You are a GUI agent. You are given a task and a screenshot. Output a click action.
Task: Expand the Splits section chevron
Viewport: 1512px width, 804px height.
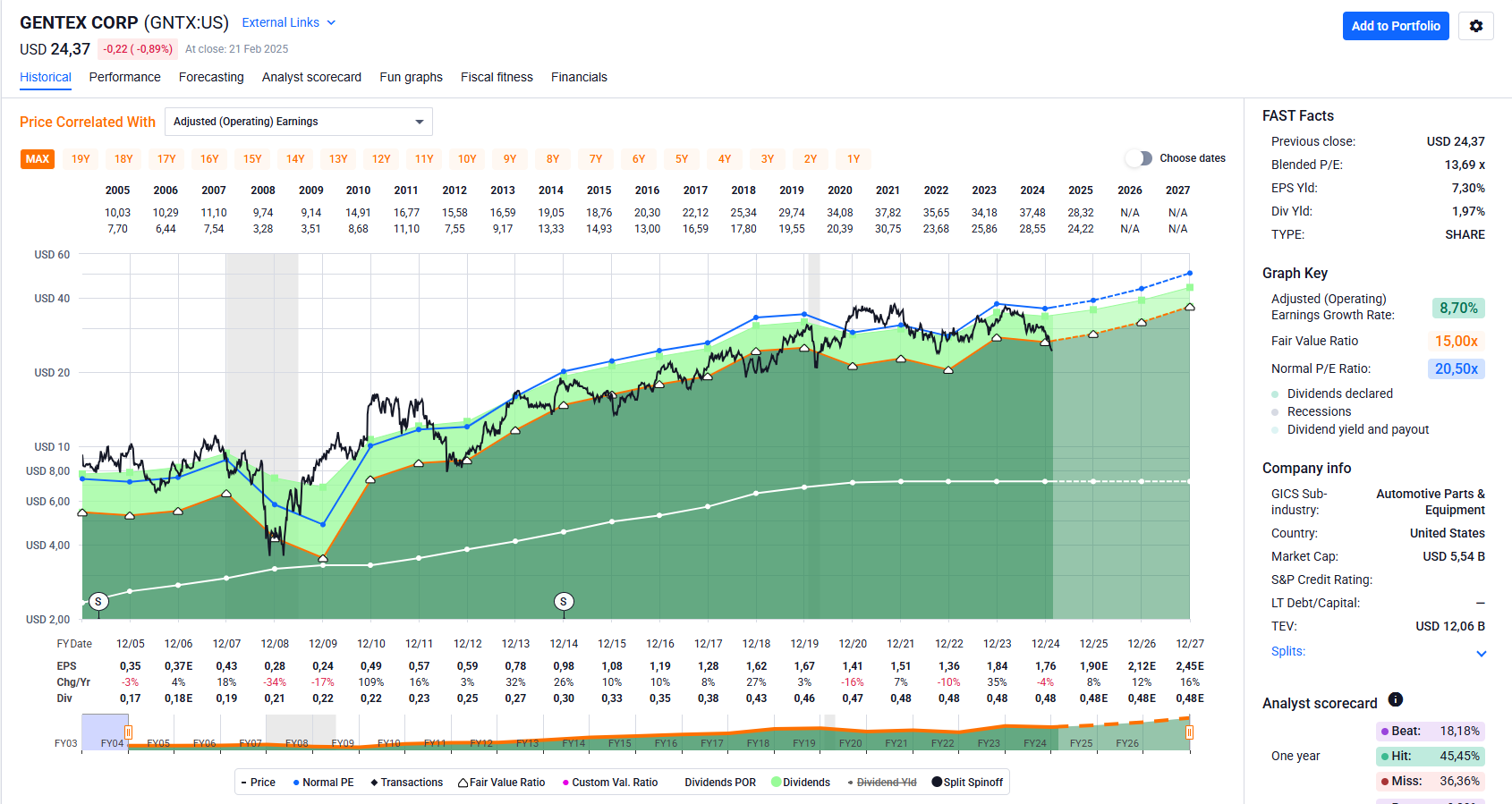[x=1481, y=653]
